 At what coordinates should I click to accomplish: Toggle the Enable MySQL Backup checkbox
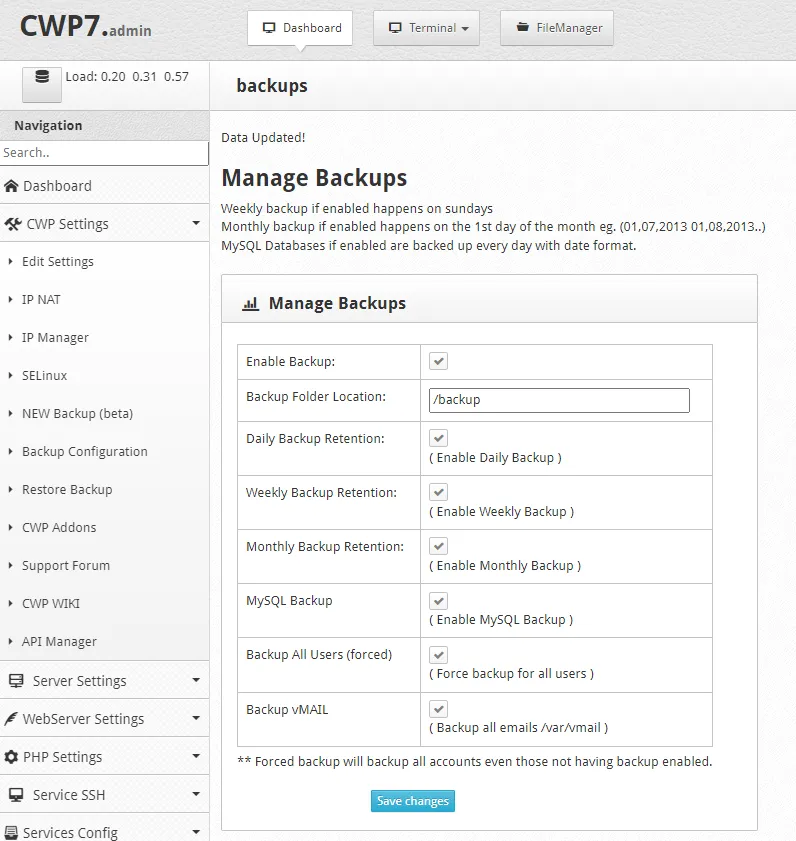pyautogui.click(x=438, y=601)
